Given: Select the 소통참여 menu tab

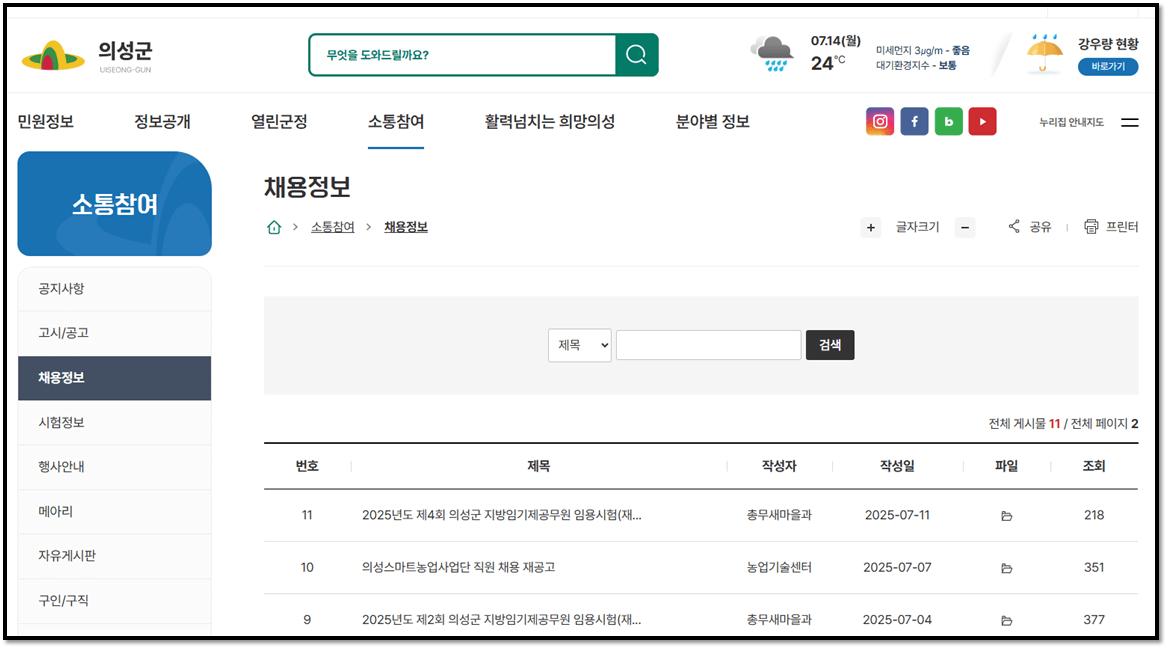Looking at the screenshot, I should pos(397,121).
